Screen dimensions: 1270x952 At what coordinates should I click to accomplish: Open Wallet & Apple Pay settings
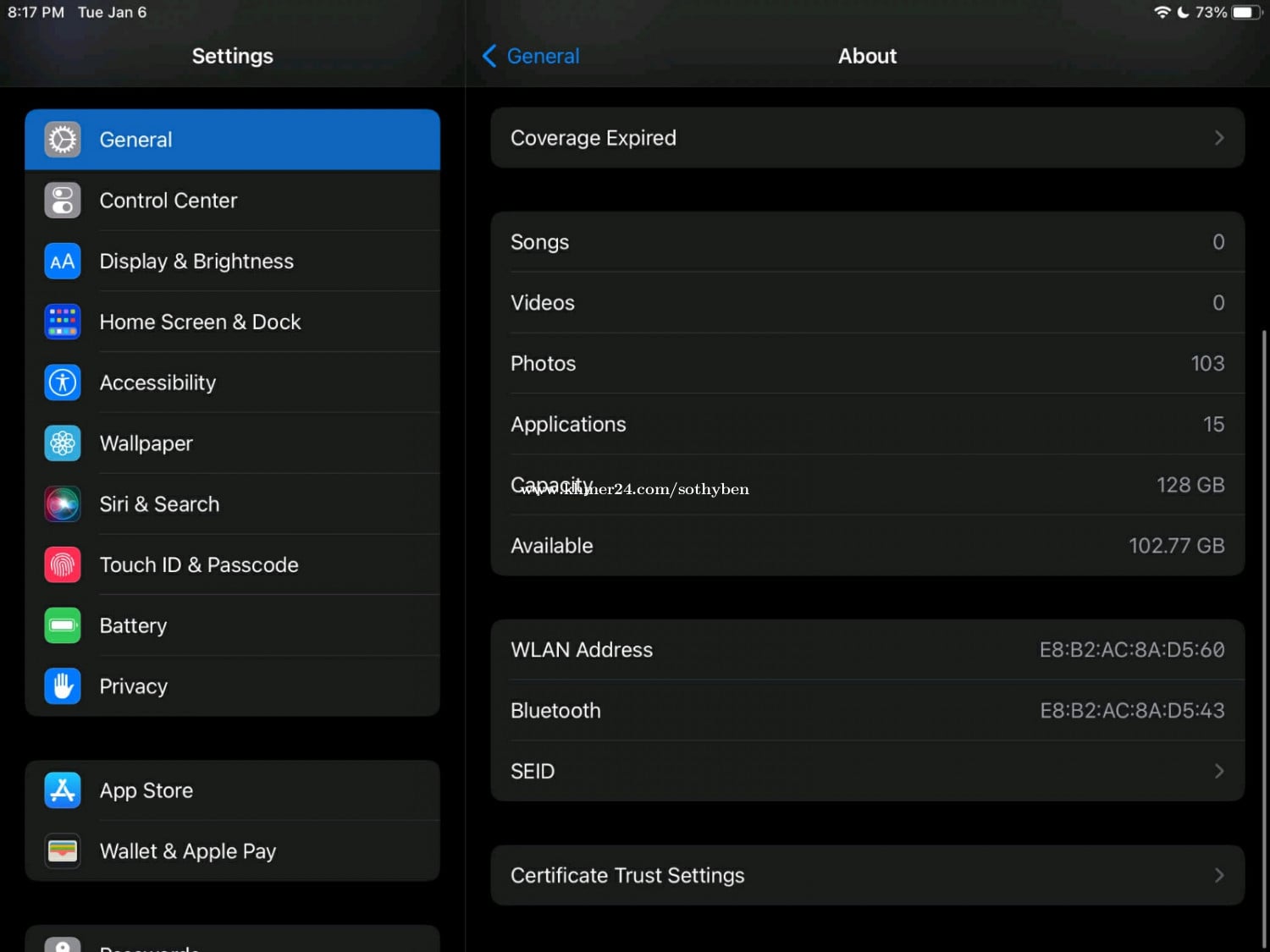click(188, 851)
